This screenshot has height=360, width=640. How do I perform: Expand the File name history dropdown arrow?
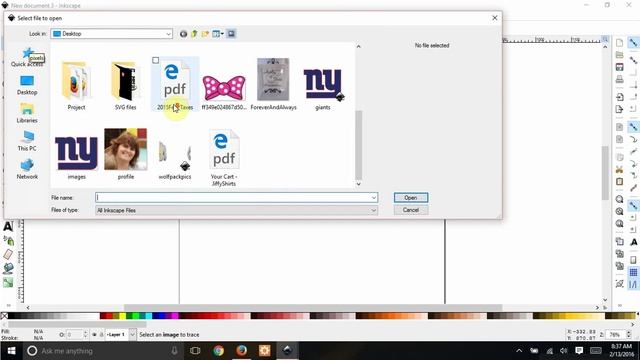[373, 198]
